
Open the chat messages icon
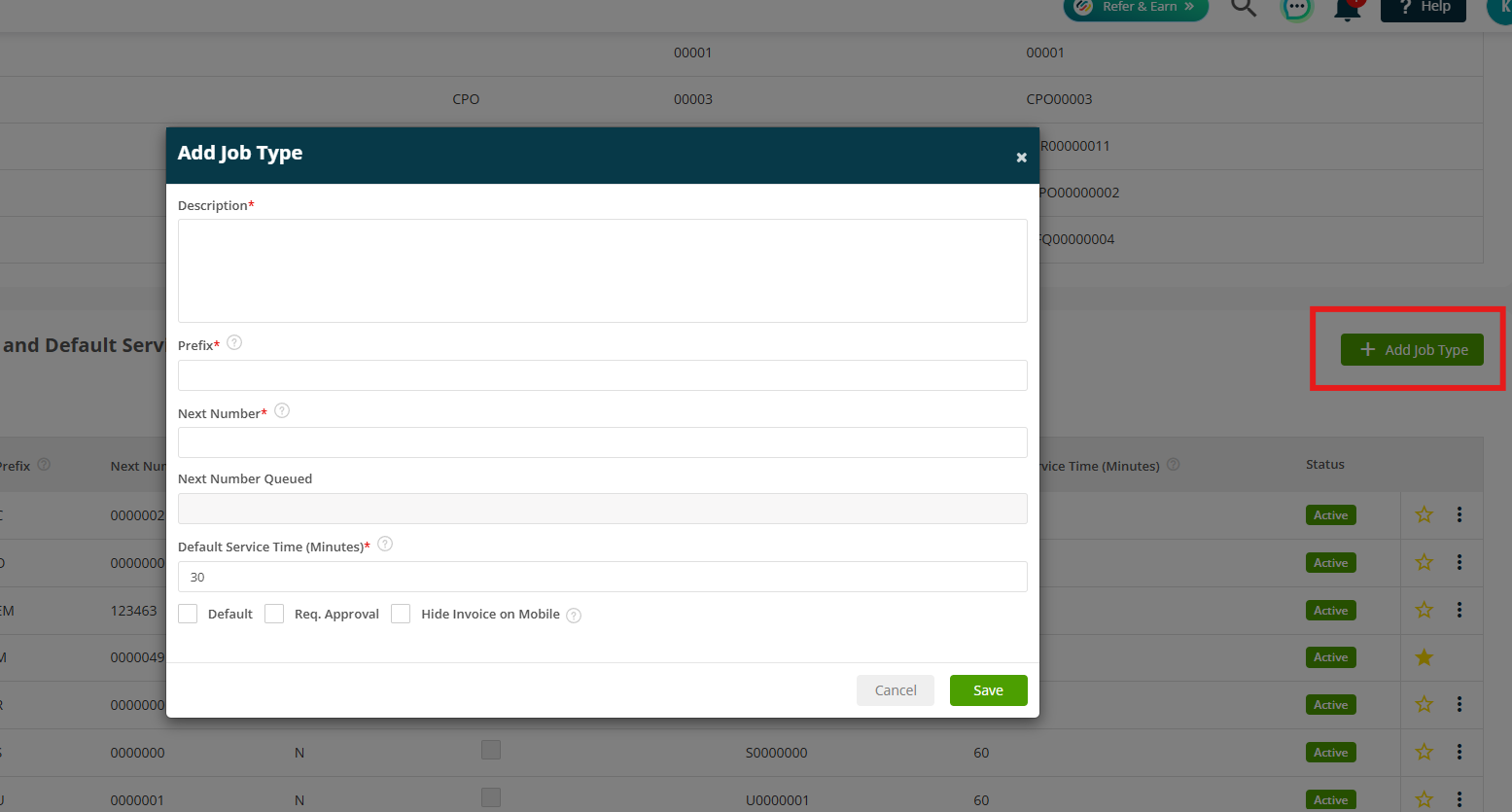coord(1297,8)
